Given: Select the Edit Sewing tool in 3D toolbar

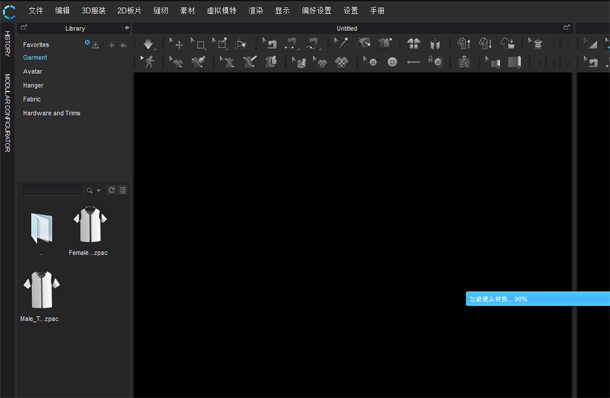Looking at the screenshot, I should point(270,44).
